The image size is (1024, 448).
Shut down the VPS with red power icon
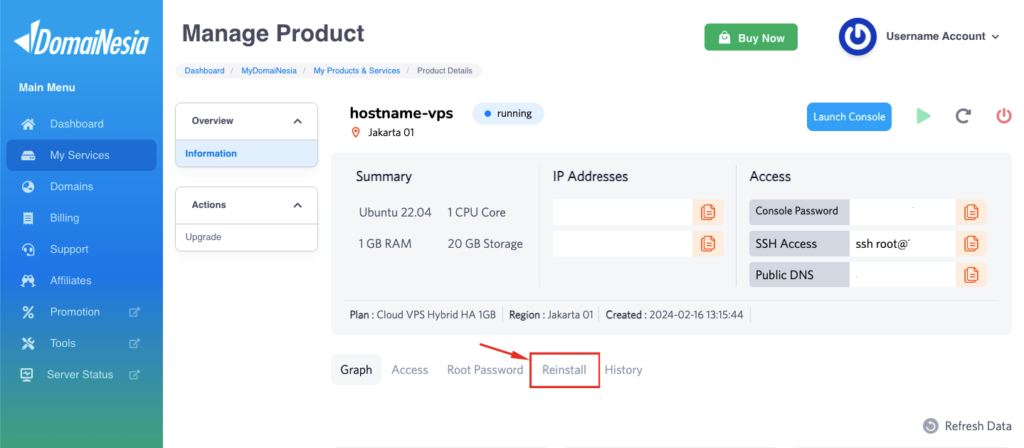point(1004,116)
